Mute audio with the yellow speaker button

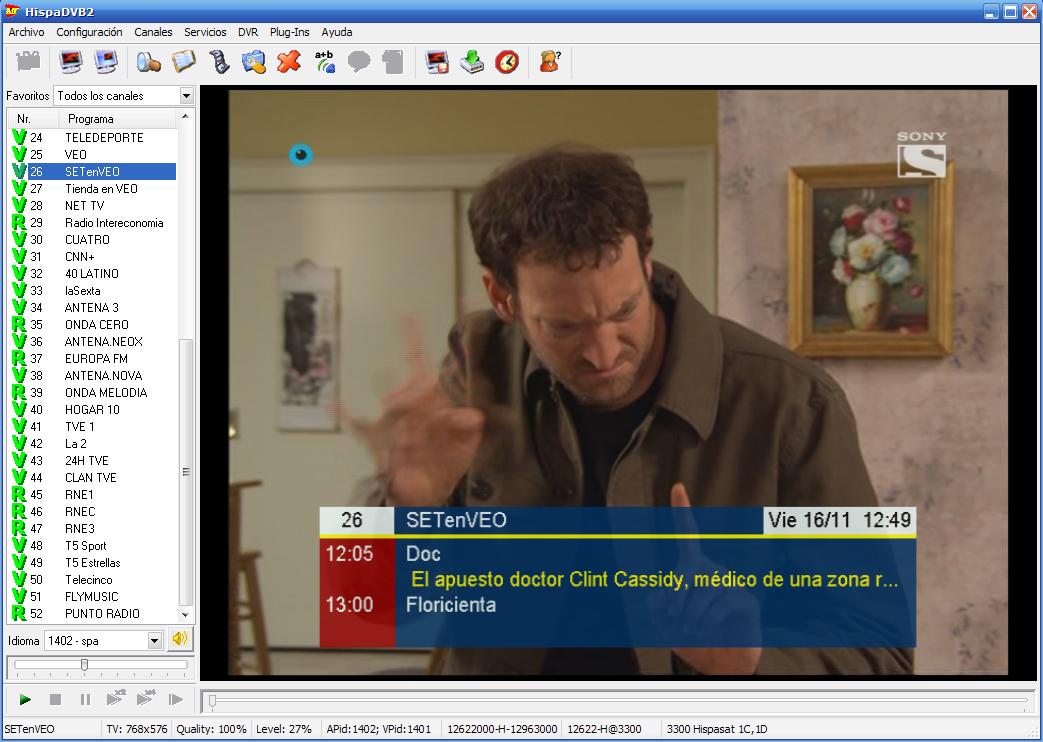[180, 640]
